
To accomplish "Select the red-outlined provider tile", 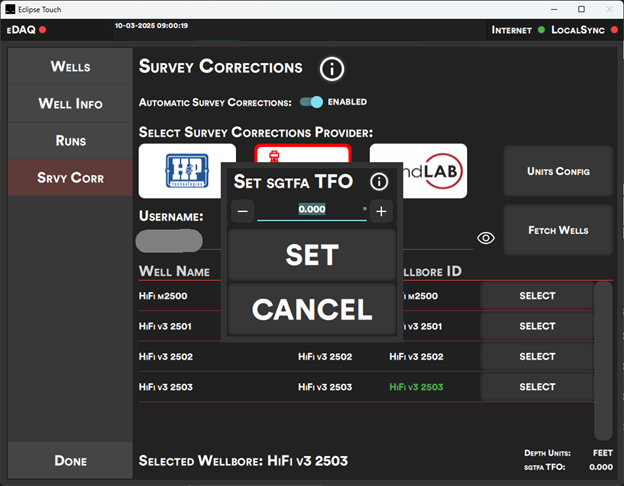I will [302, 154].
